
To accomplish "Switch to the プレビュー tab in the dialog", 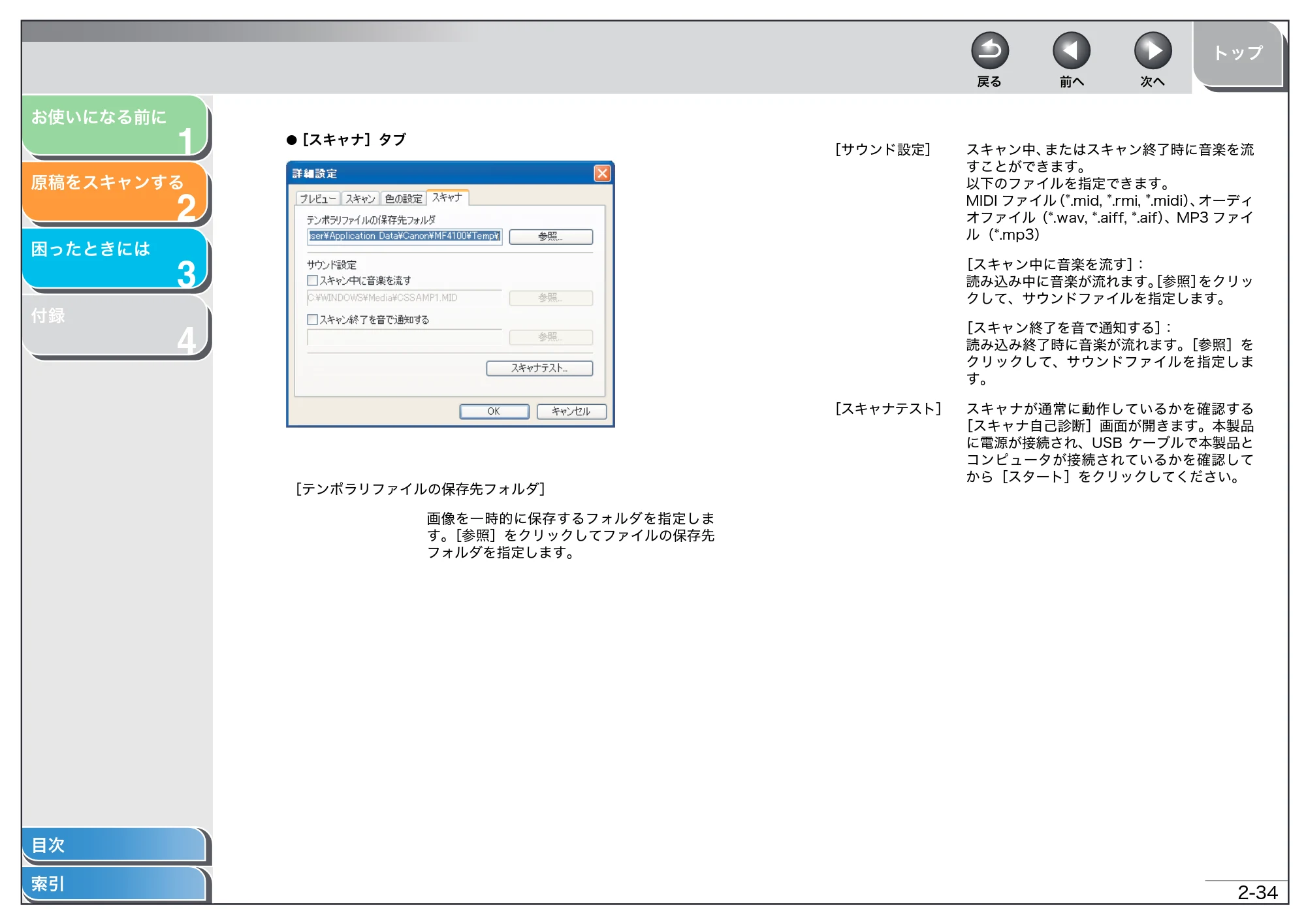I will click(x=318, y=199).
